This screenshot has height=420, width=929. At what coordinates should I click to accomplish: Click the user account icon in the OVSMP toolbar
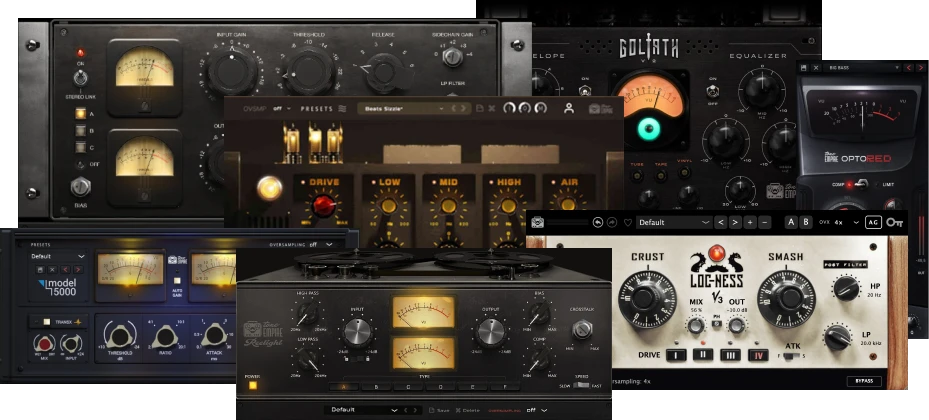(x=569, y=108)
